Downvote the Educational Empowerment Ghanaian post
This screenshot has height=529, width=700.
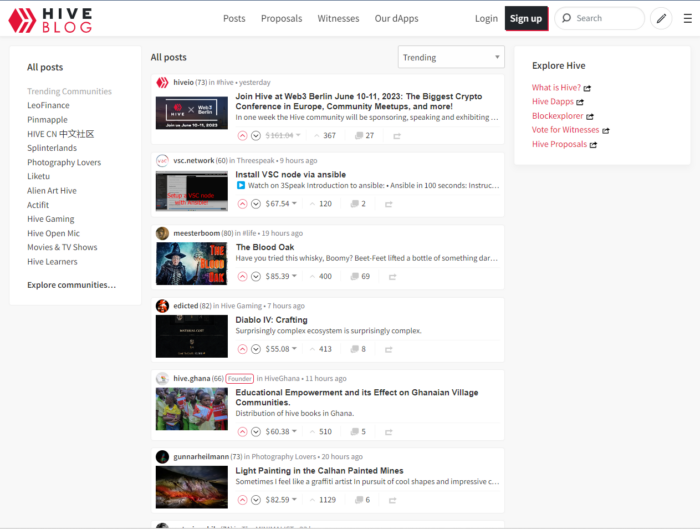click(256, 432)
